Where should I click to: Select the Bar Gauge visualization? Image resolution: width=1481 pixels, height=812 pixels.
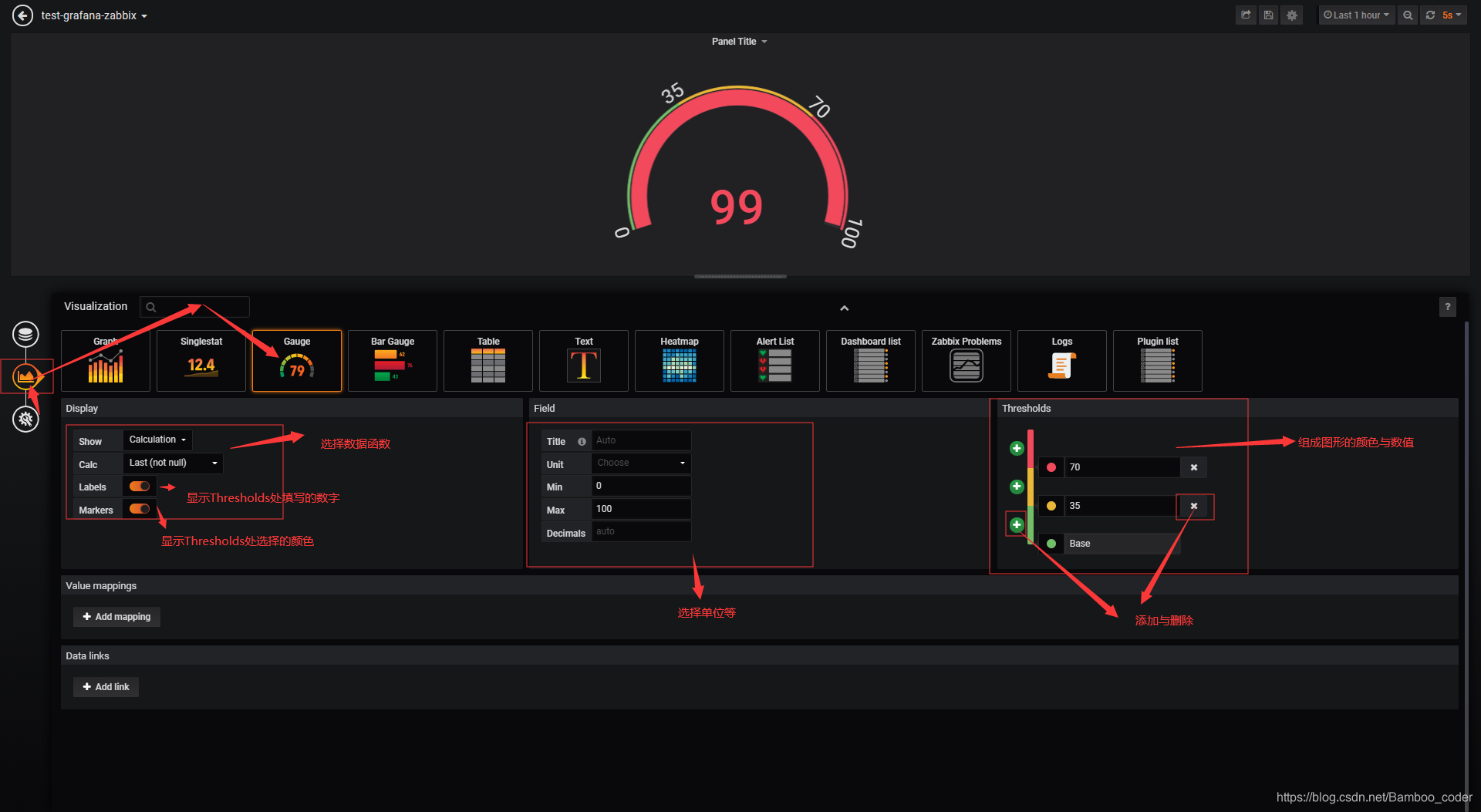pos(393,361)
